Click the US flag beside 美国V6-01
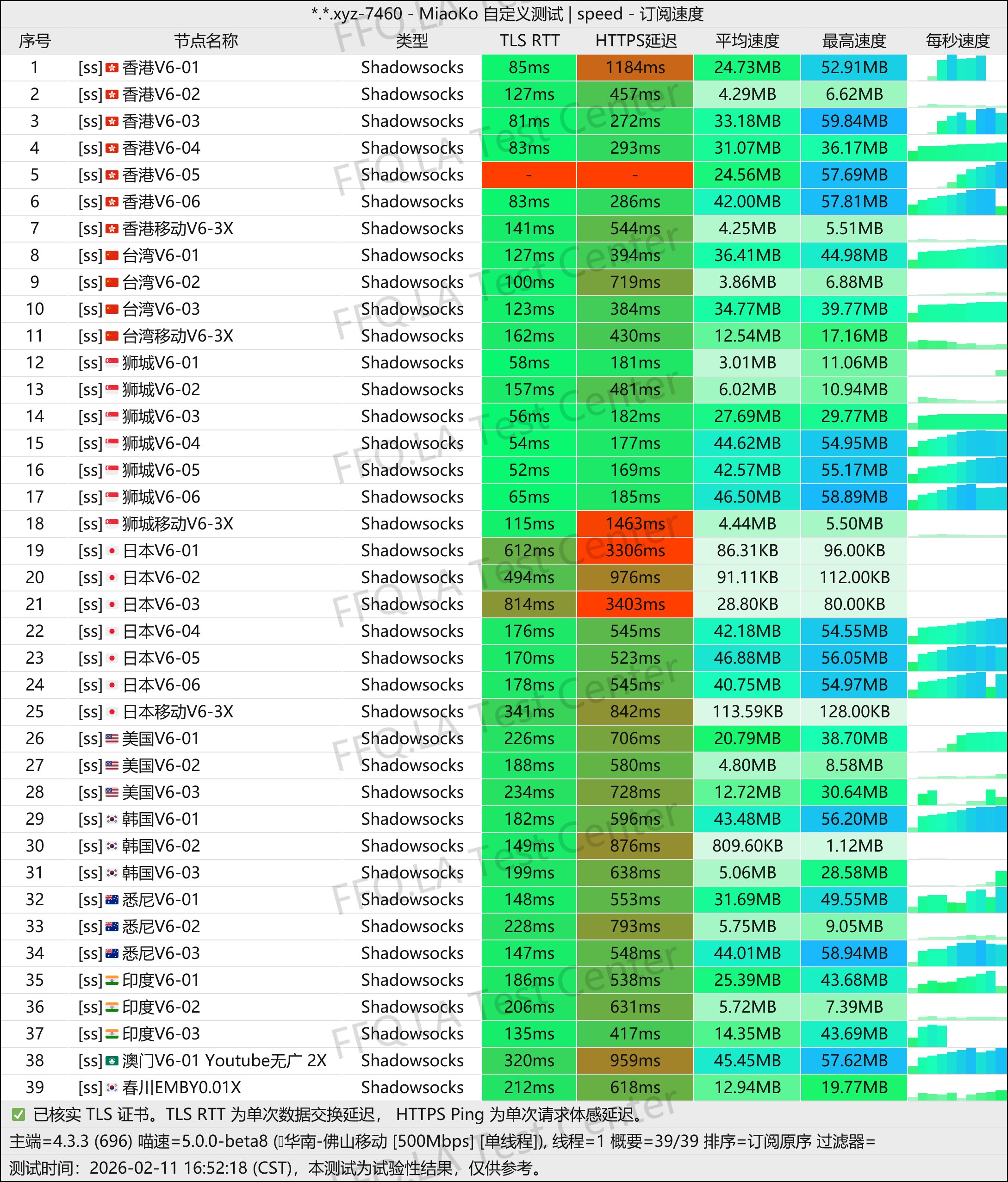 point(112,739)
